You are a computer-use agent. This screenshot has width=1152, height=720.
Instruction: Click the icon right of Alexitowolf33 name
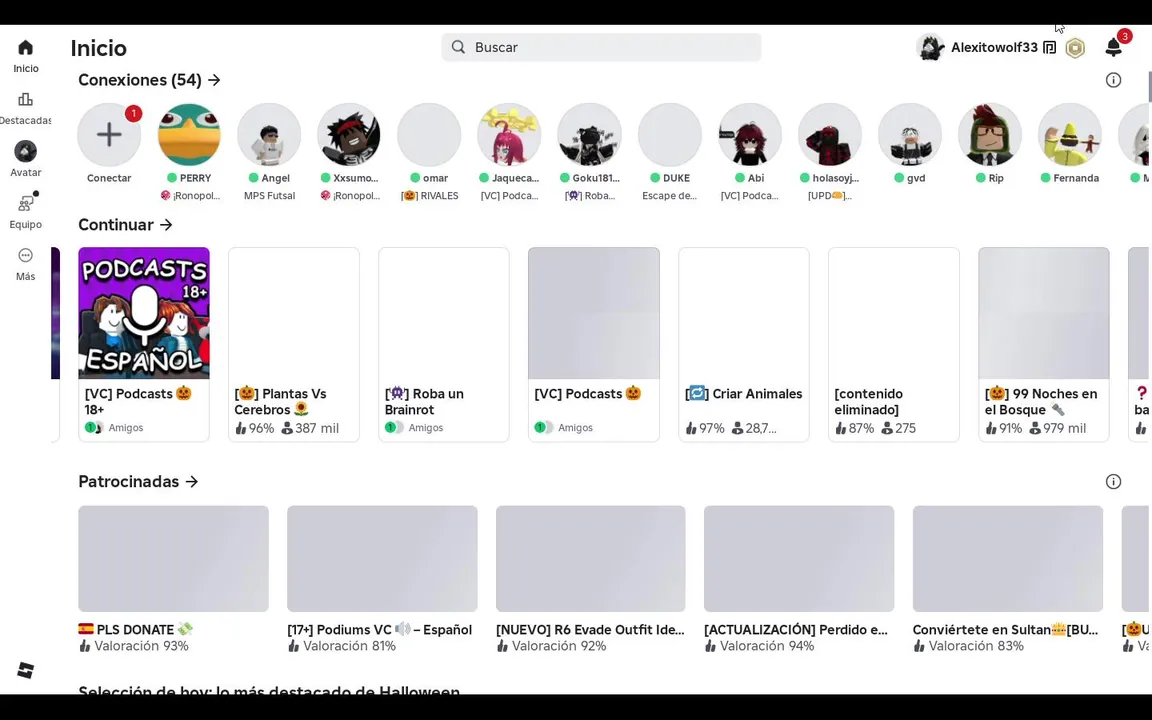tap(1050, 48)
